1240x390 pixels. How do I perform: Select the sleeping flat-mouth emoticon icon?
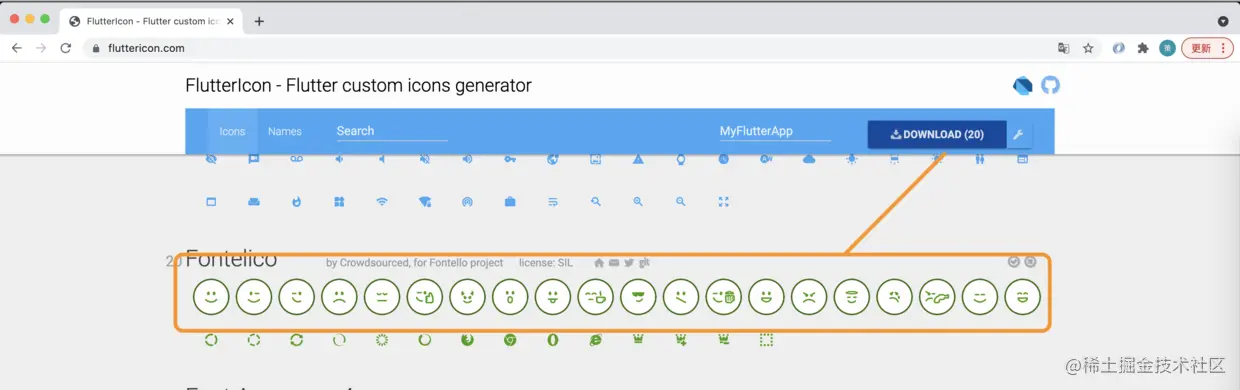(x=382, y=297)
